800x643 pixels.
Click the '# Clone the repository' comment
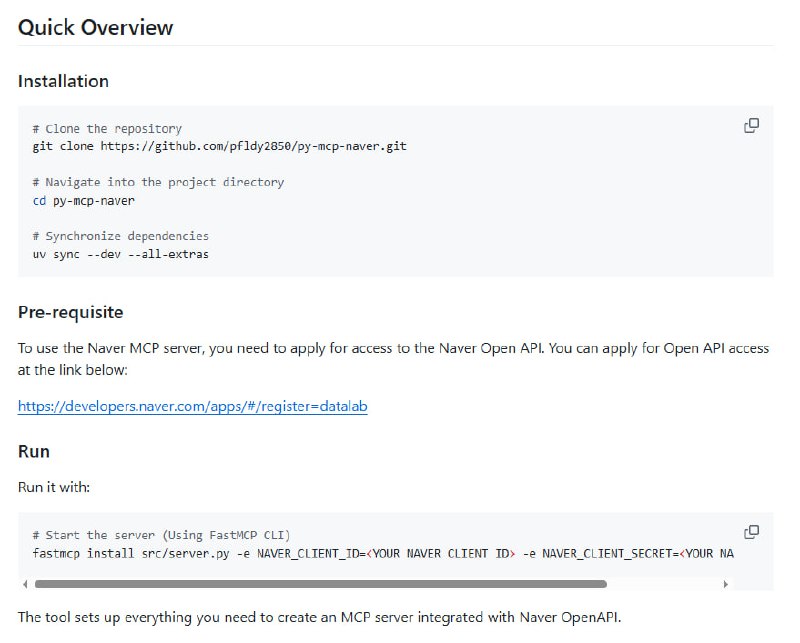(107, 129)
